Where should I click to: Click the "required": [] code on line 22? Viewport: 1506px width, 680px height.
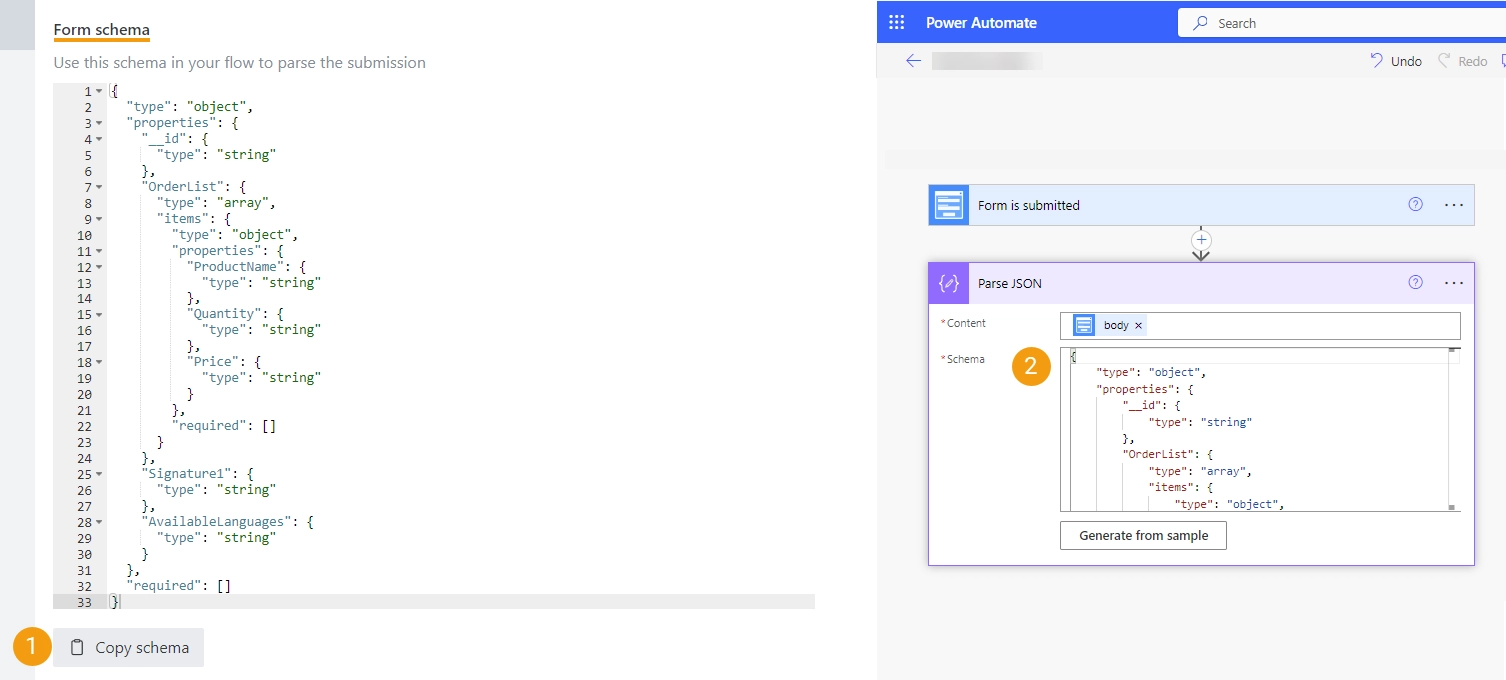tap(224, 426)
